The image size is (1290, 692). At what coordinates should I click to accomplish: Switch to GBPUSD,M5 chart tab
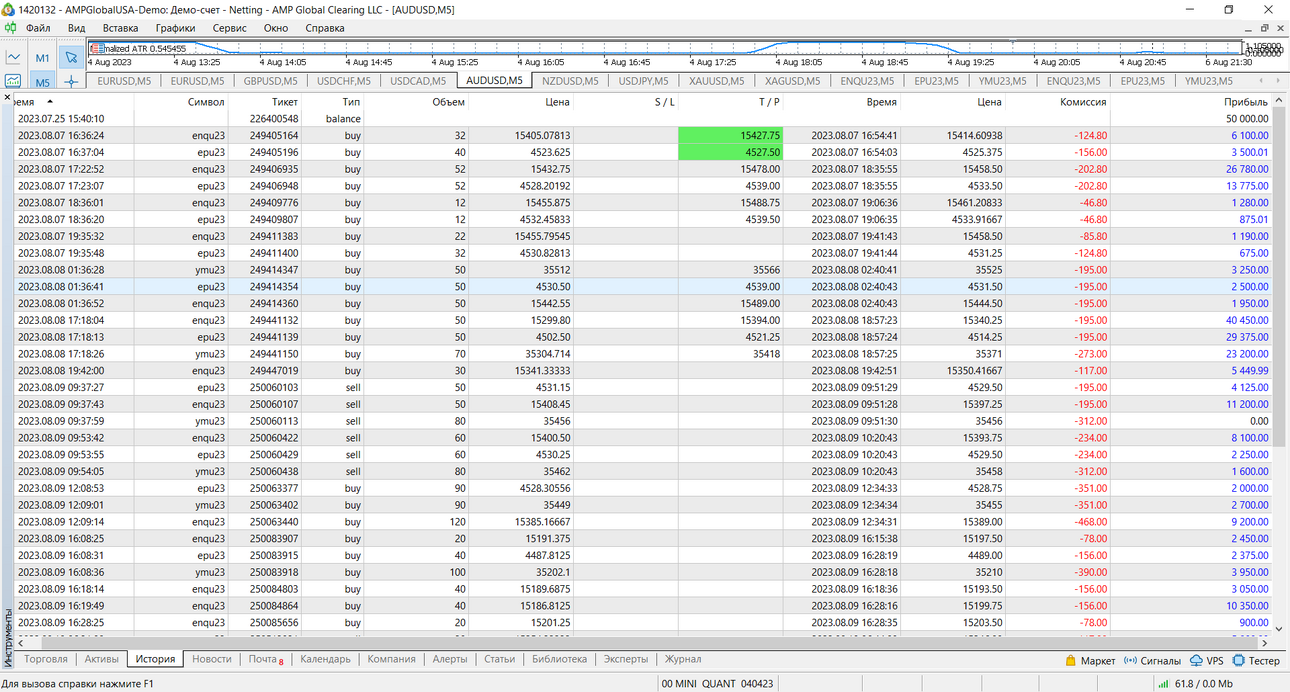(270, 81)
